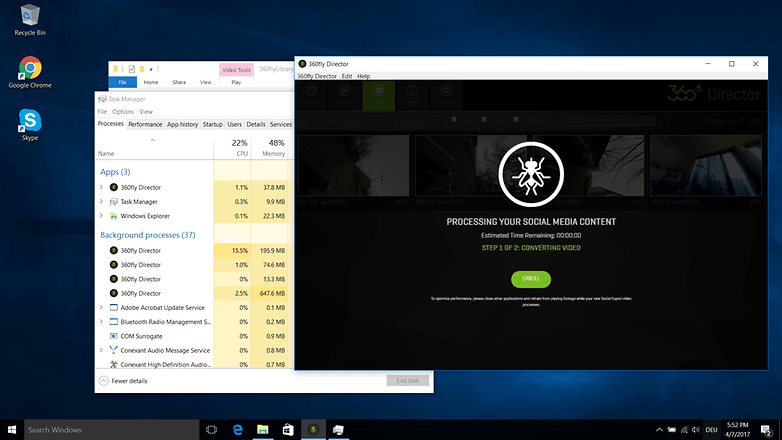Screen dimensions: 782x440
Task: Open the Skype desktop shortcut
Action: point(30,125)
